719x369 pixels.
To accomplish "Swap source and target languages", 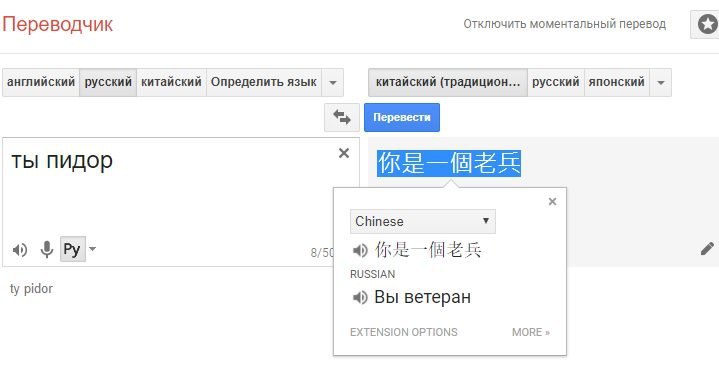I will [342, 117].
